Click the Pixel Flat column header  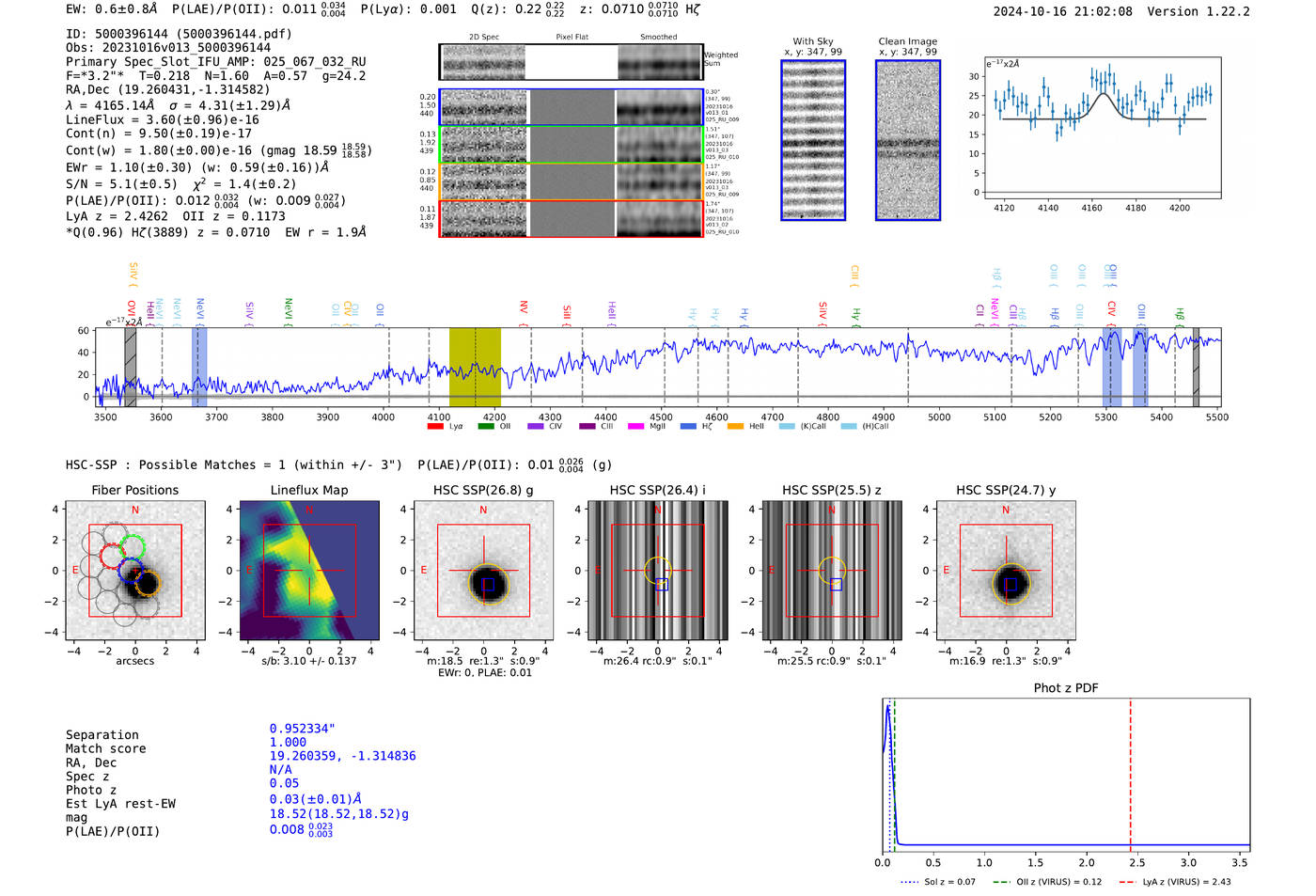pos(572,38)
